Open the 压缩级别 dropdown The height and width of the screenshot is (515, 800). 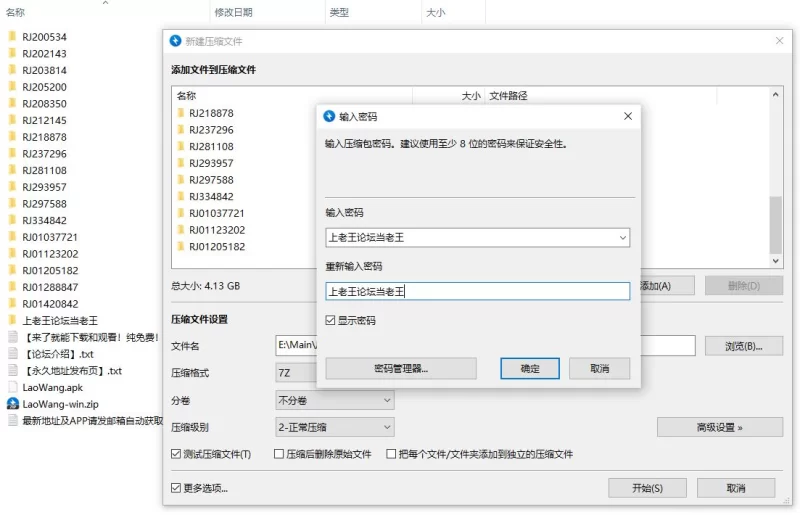coord(335,427)
